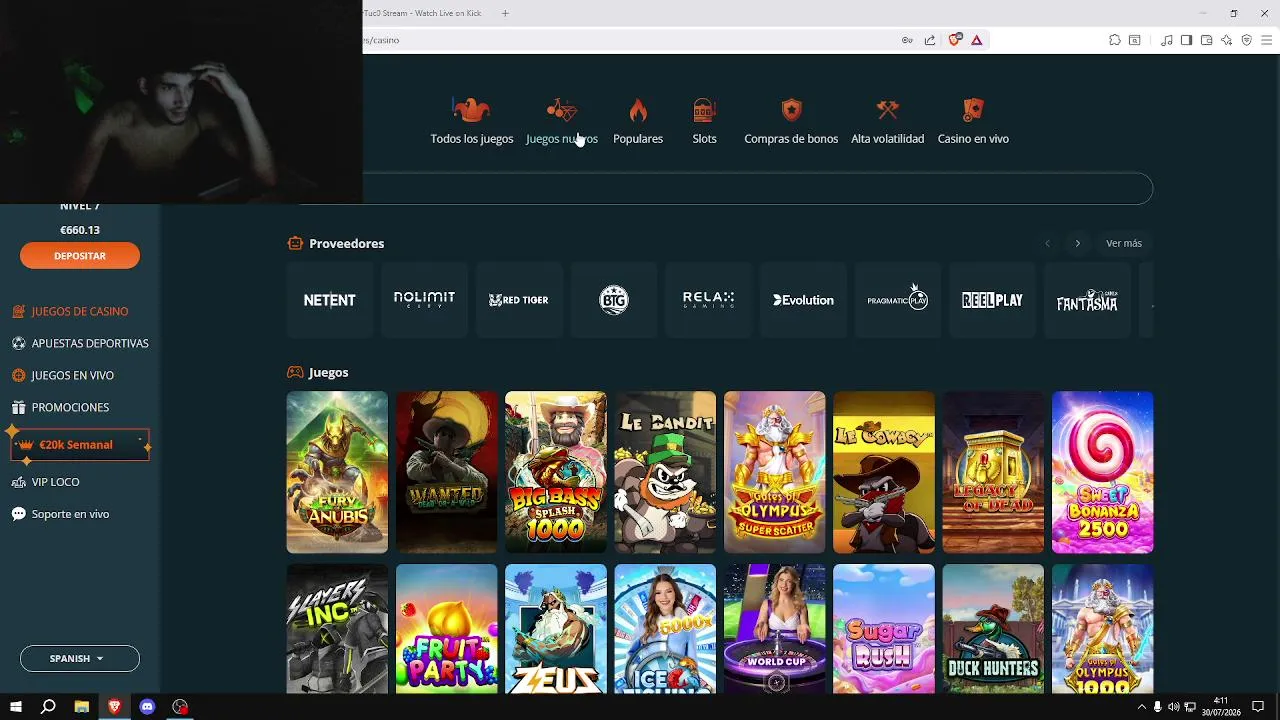Filter by Fantasma provider

[1087, 300]
